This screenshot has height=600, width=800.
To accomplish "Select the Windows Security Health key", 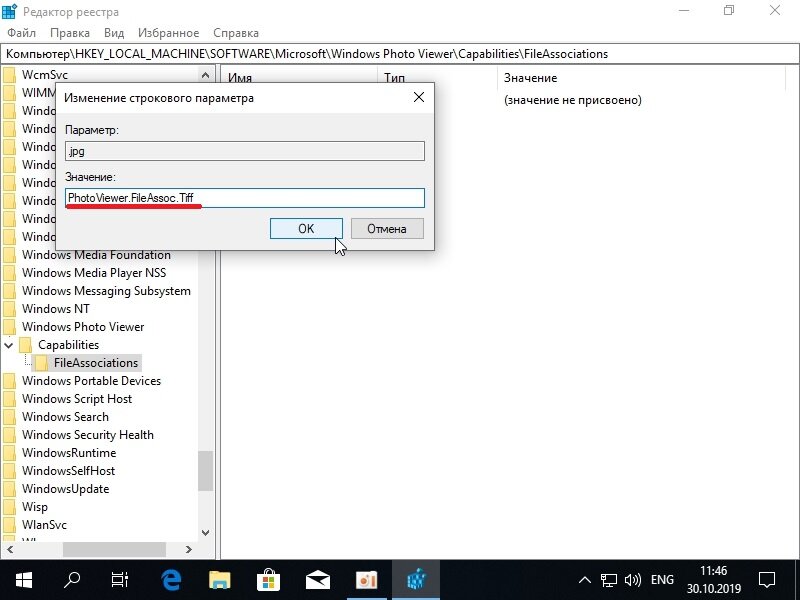I will click(x=88, y=435).
